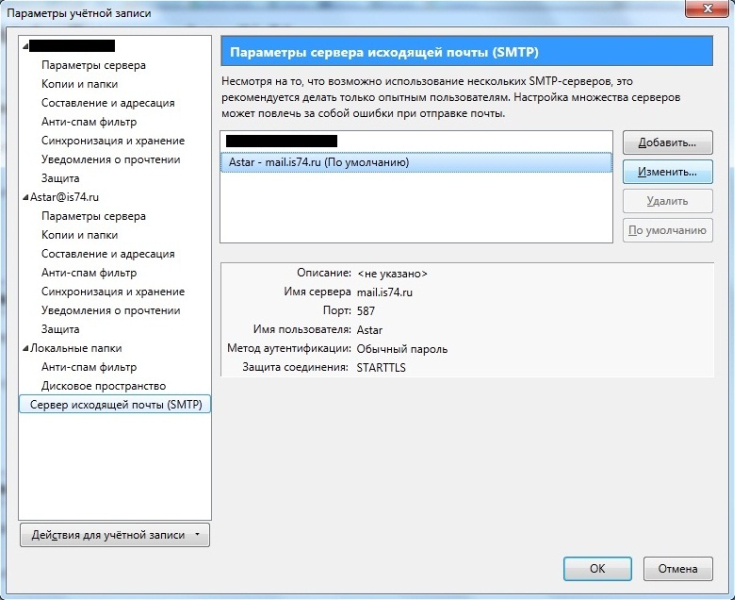Open Параметры сервера under Astar@is74.ru
The height and width of the screenshot is (600, 735).
pos(93,216)
